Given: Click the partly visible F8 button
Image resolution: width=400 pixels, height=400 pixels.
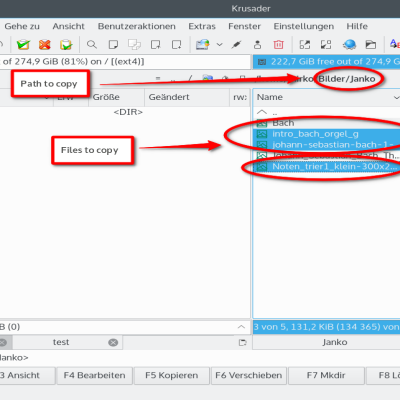Looking at the screenshot, I should (x=383, y=375).
